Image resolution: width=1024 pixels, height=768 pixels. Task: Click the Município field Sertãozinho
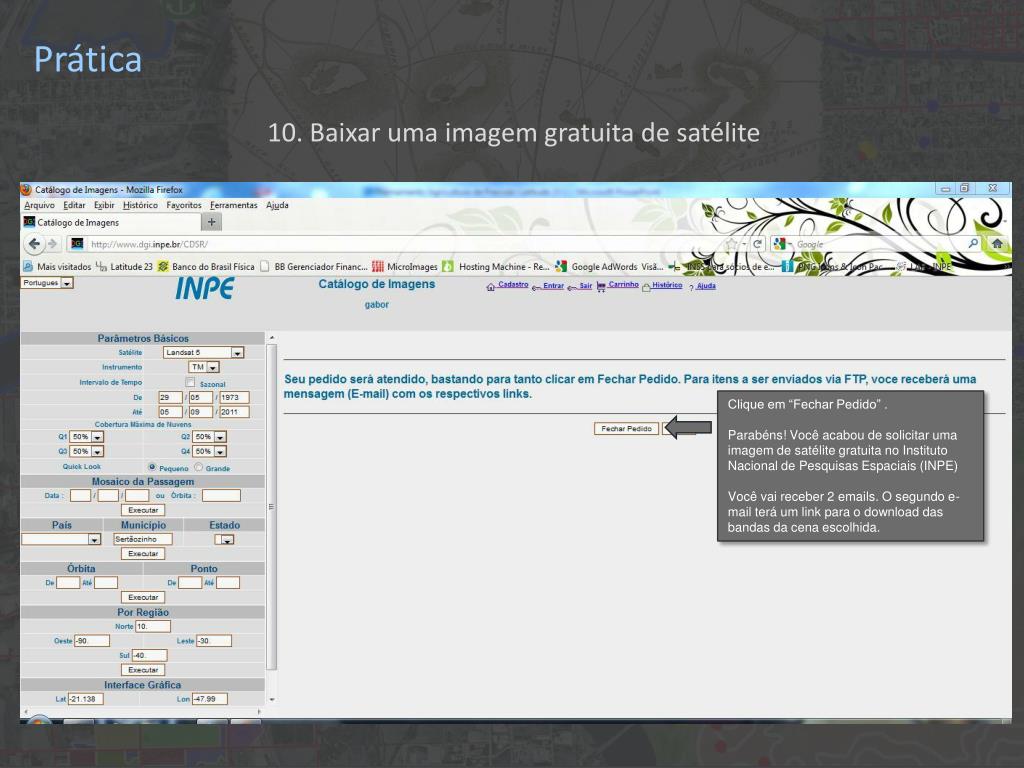142,539
